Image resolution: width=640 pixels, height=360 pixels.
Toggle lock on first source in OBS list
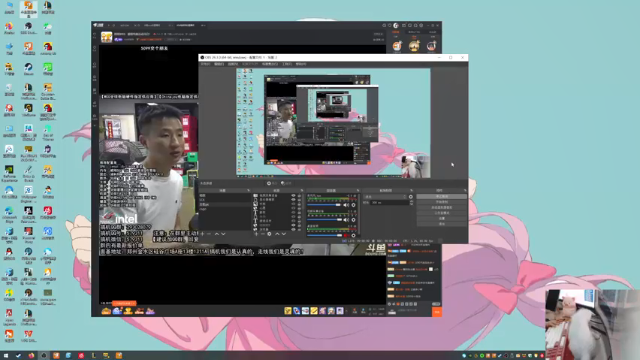pyautogui.click(x=300, y=196)
